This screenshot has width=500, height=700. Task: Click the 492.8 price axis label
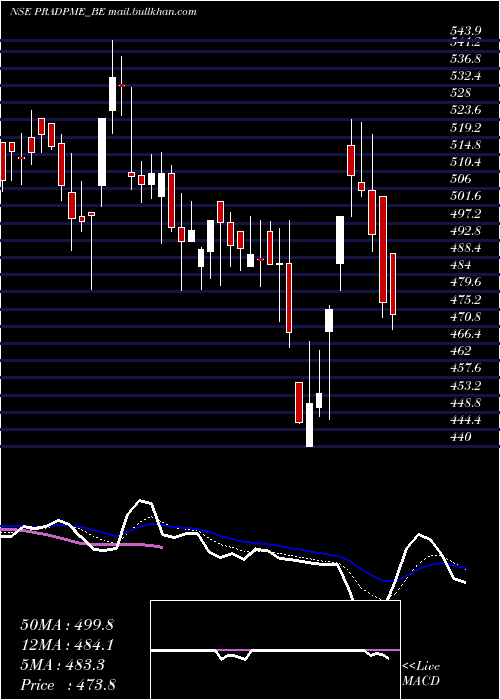coord(466,231)
